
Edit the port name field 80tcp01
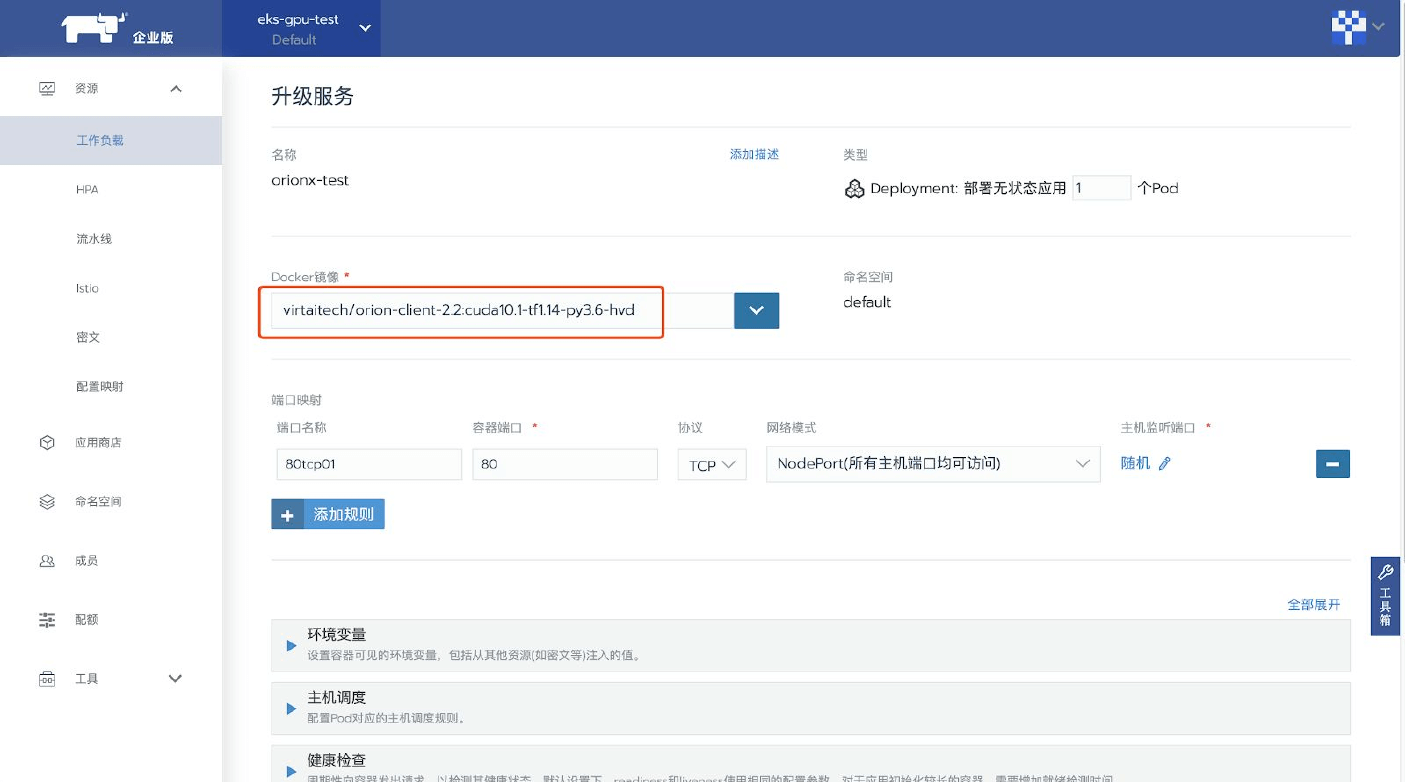click(369, 464)
